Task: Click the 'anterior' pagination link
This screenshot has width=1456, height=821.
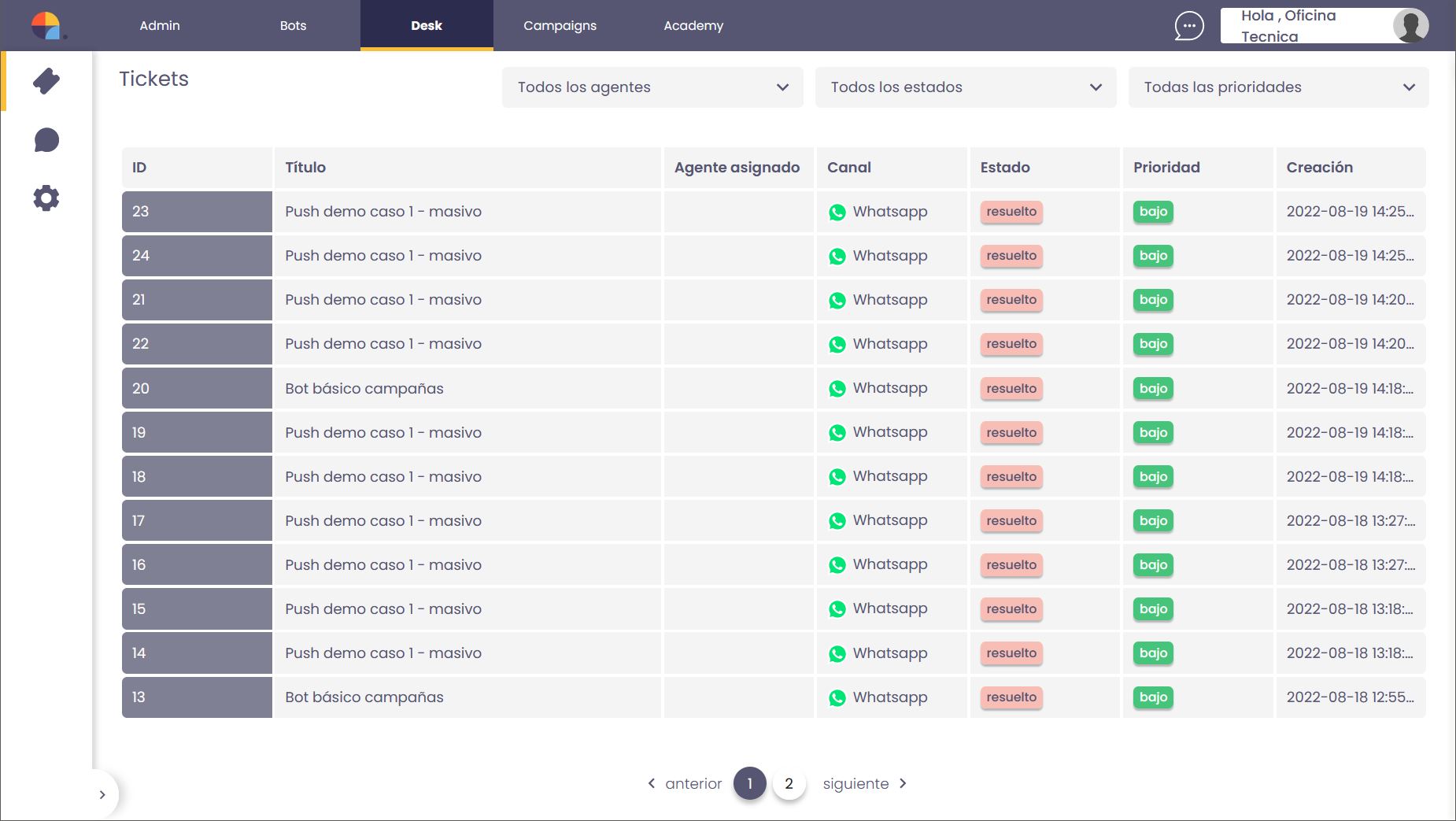Action: pyautogui.click(x=684, y=783)
